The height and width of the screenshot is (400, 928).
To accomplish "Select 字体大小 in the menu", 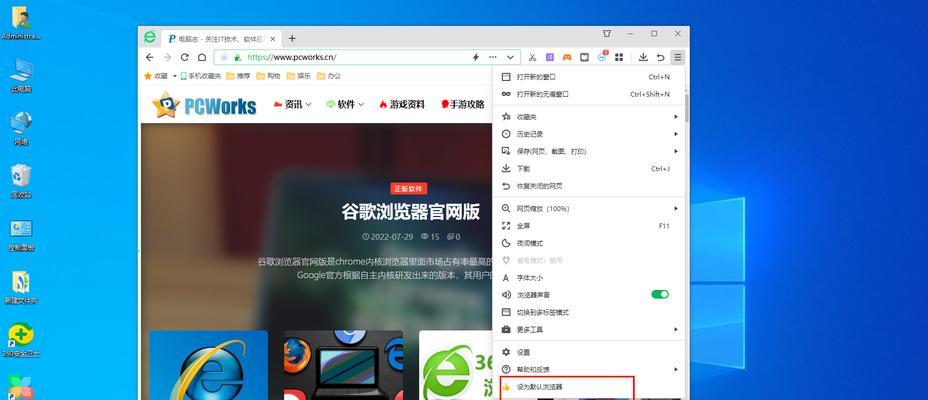I will (589, 278).
